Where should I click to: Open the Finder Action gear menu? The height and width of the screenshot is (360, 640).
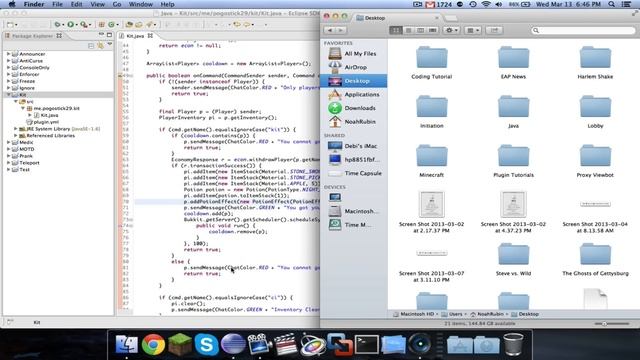451,30
